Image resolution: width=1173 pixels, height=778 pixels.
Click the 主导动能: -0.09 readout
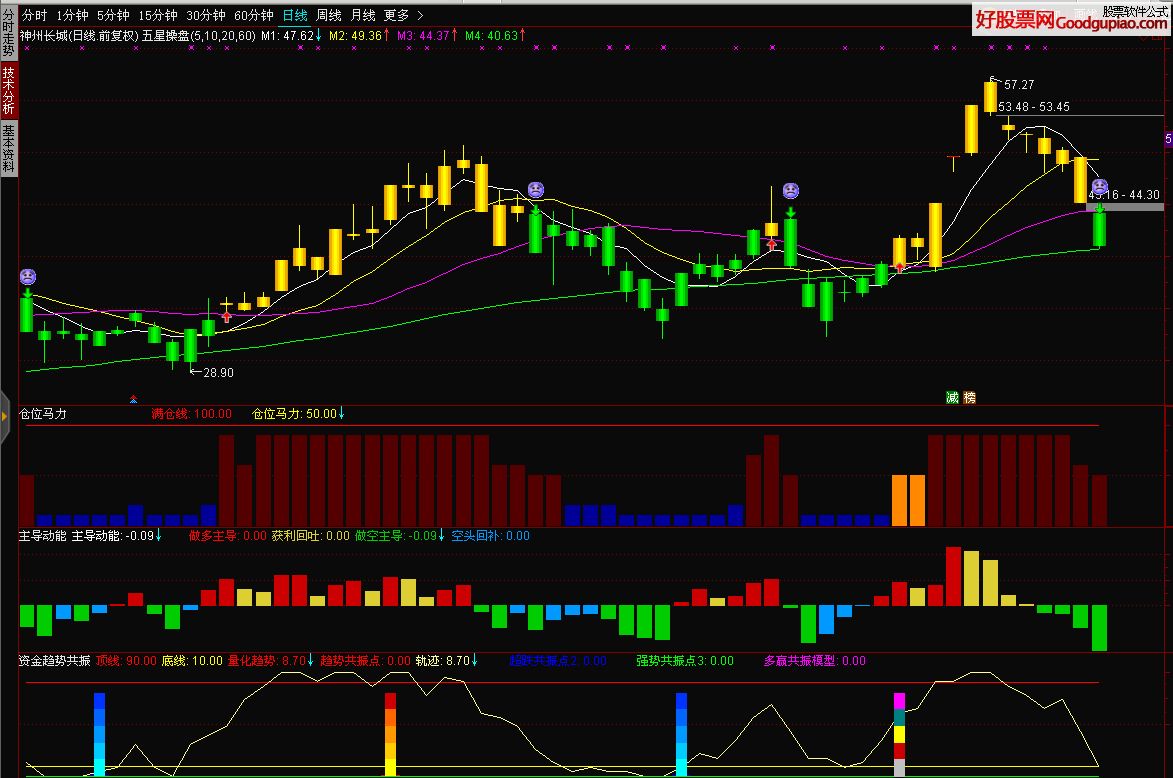coord(116,536)
